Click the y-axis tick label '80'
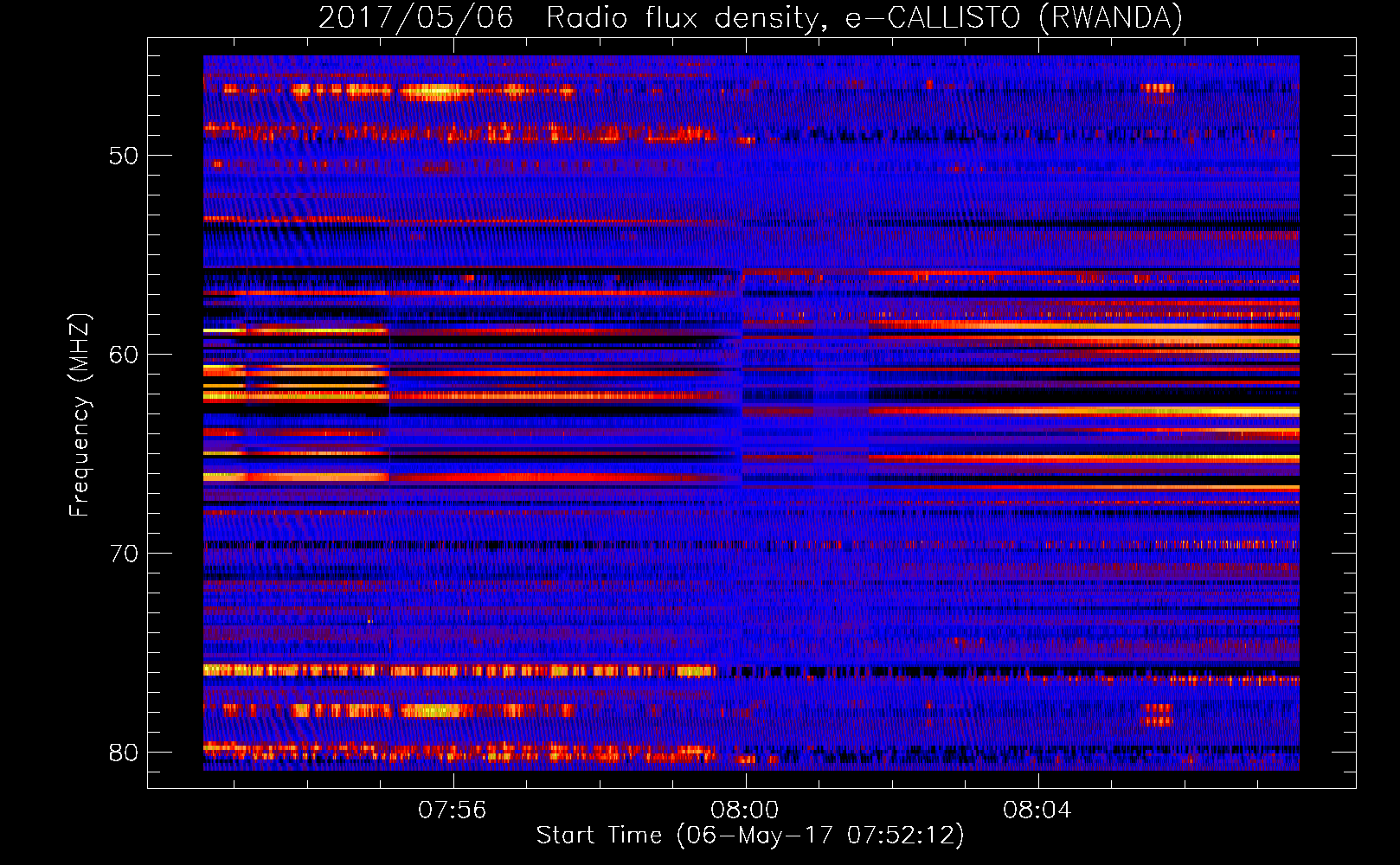Viewport: 1400px width, 865px height. pos(124,753)
